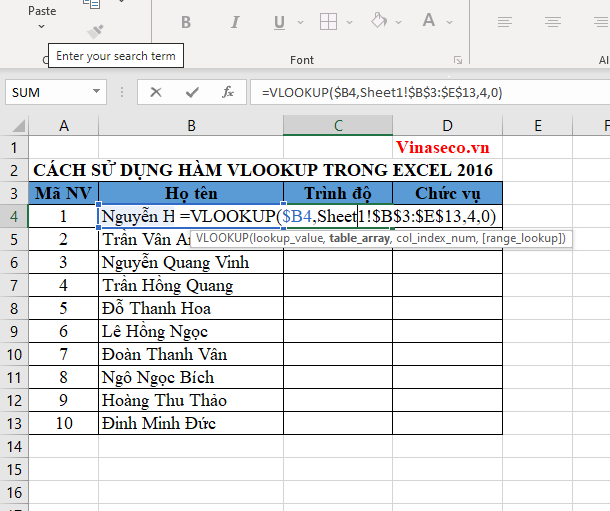Toggle bold formatting
This screenshot has height=511, width=610.
click(186, 21)
